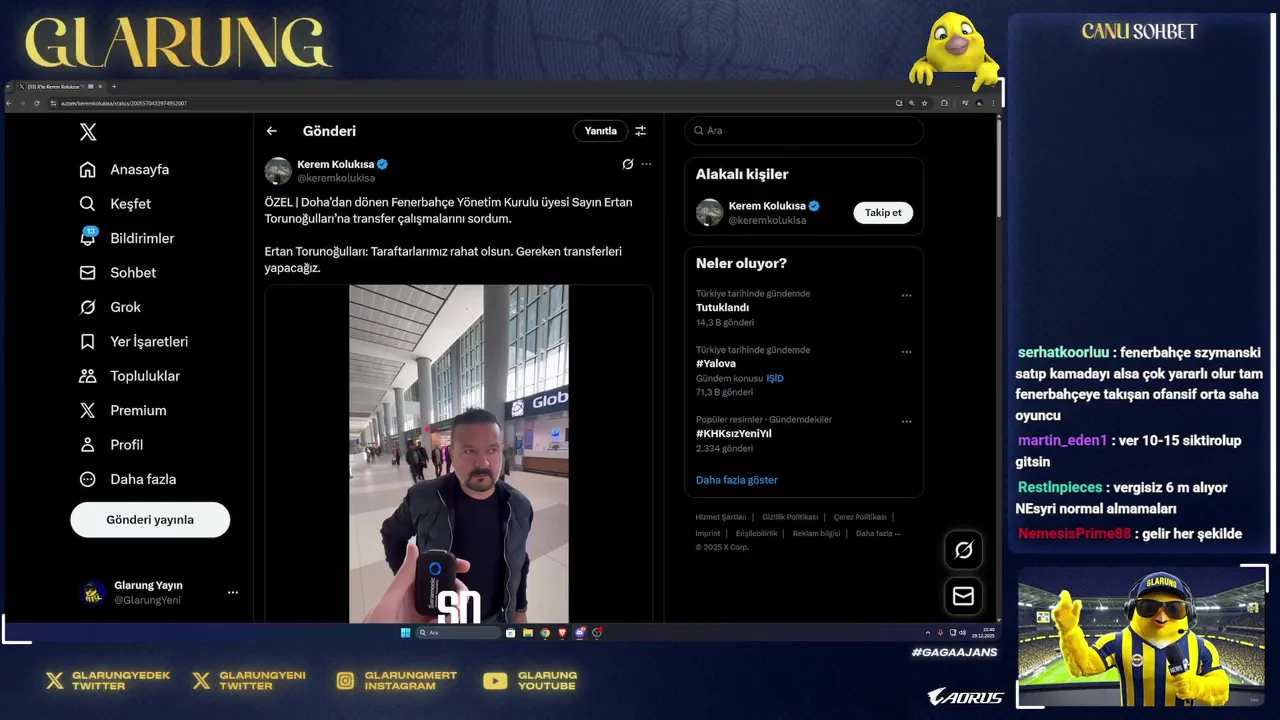The height and width of the screenshot is (720, 1280).
Task: Focus the Ara search field
Action: (805, 131)
